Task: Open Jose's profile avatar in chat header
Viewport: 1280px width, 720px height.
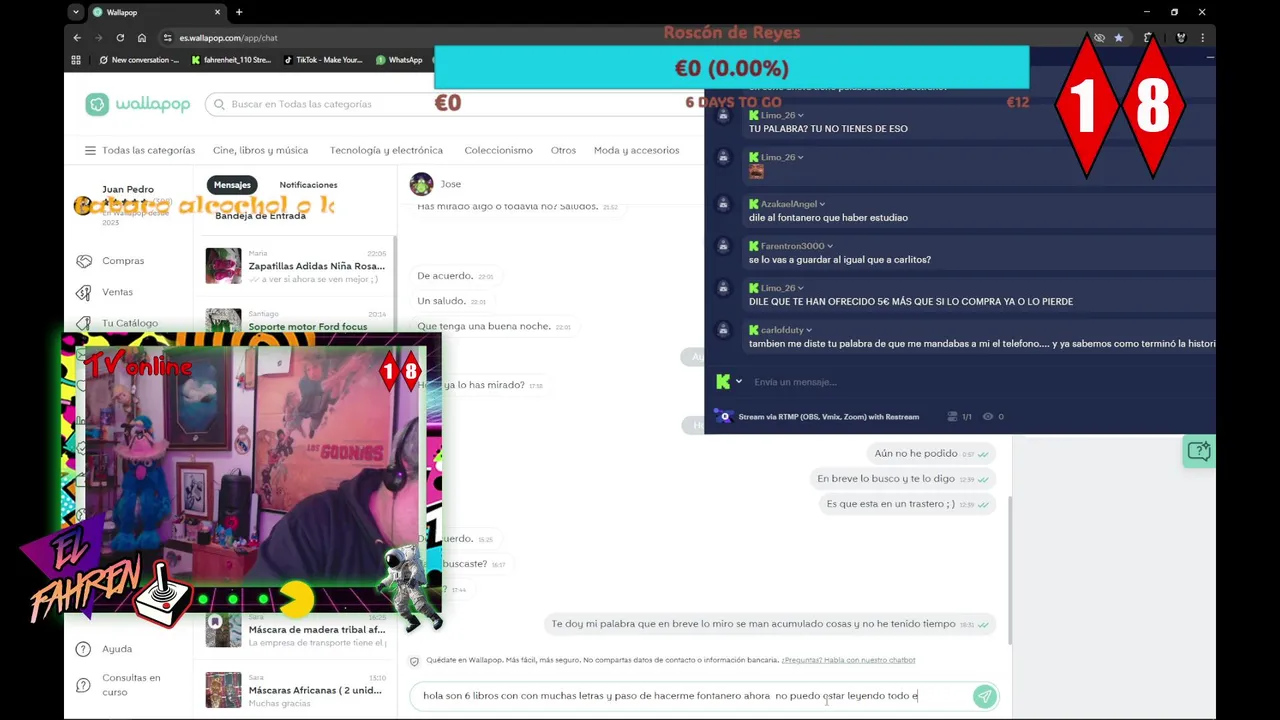Action: click(422, 184)
